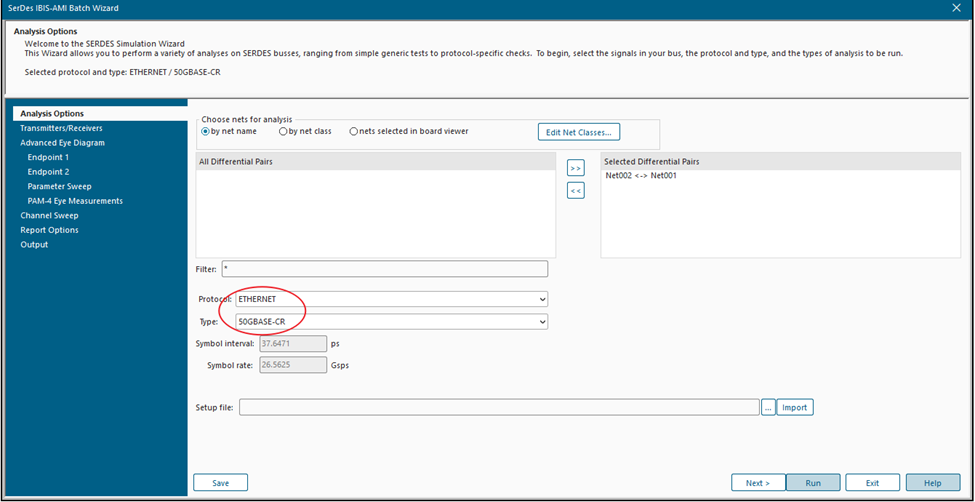Choose 'nets selected in board viewer' option
The width and height of the screenshot is (975, 502).
pos(354,131)
